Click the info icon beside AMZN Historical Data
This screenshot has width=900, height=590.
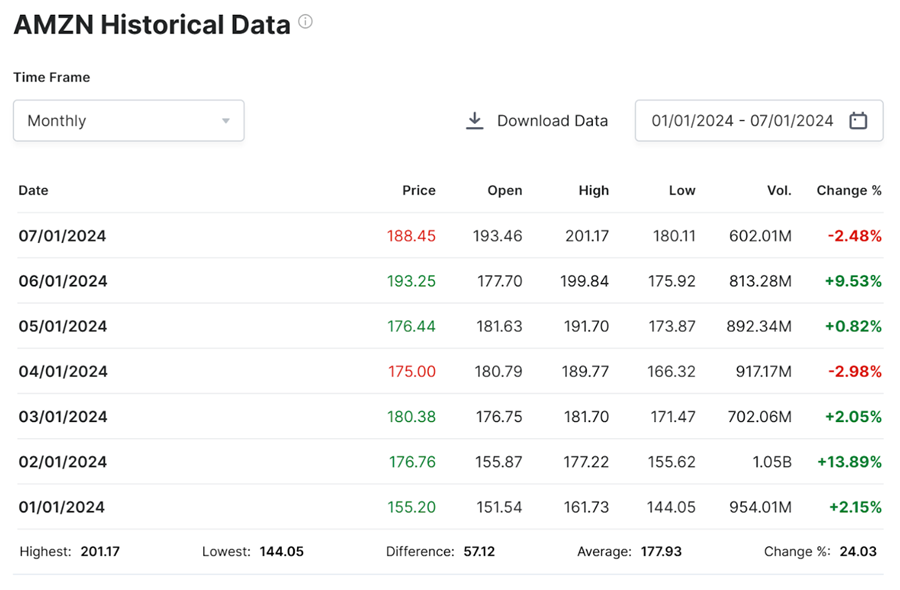[305, 22]
